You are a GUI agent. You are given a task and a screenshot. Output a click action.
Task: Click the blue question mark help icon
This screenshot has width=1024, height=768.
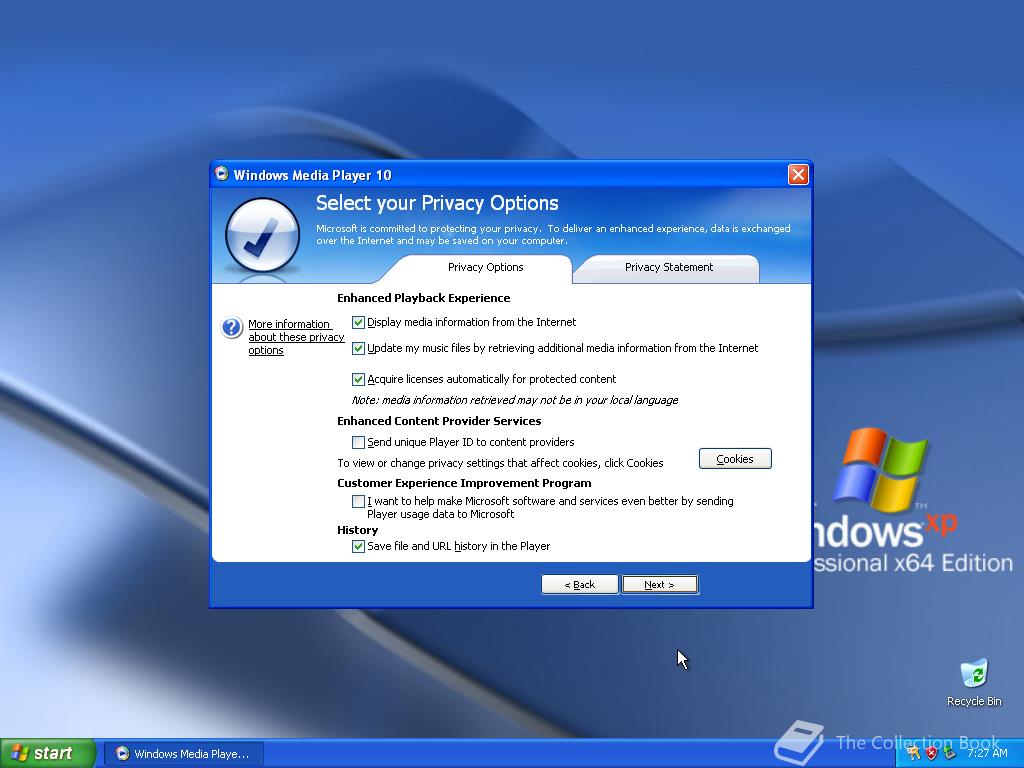pyautogui.click(x=232, y=327)
